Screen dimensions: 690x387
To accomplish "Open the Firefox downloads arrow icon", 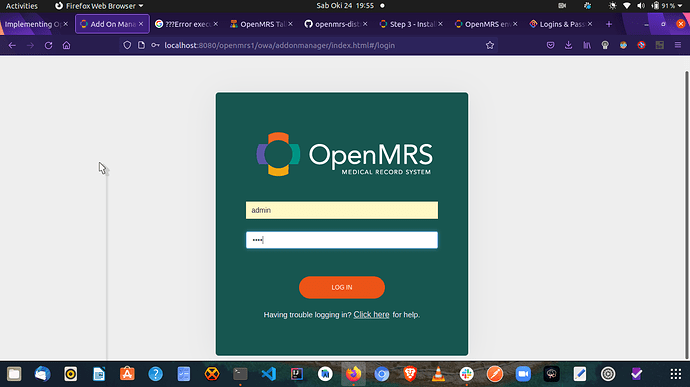I will coord(569,45).
